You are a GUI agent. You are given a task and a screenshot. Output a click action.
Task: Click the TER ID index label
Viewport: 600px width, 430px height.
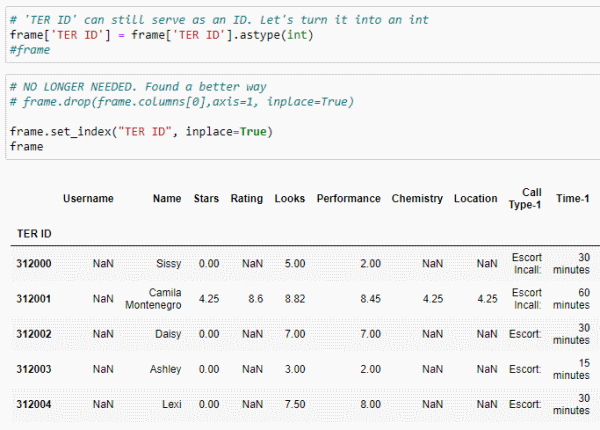(34, 234)
